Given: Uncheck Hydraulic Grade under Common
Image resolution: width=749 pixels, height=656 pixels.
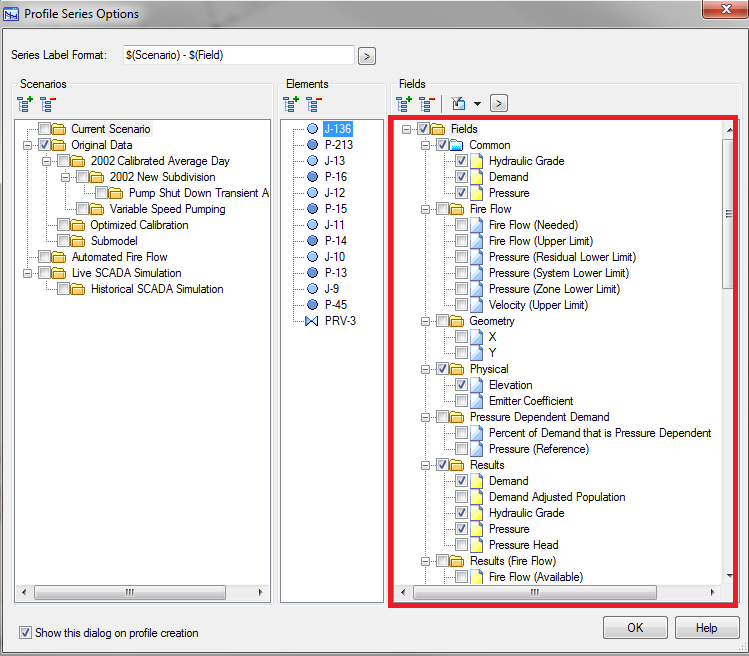Looking at the screenshot, I should pos(461,161).
